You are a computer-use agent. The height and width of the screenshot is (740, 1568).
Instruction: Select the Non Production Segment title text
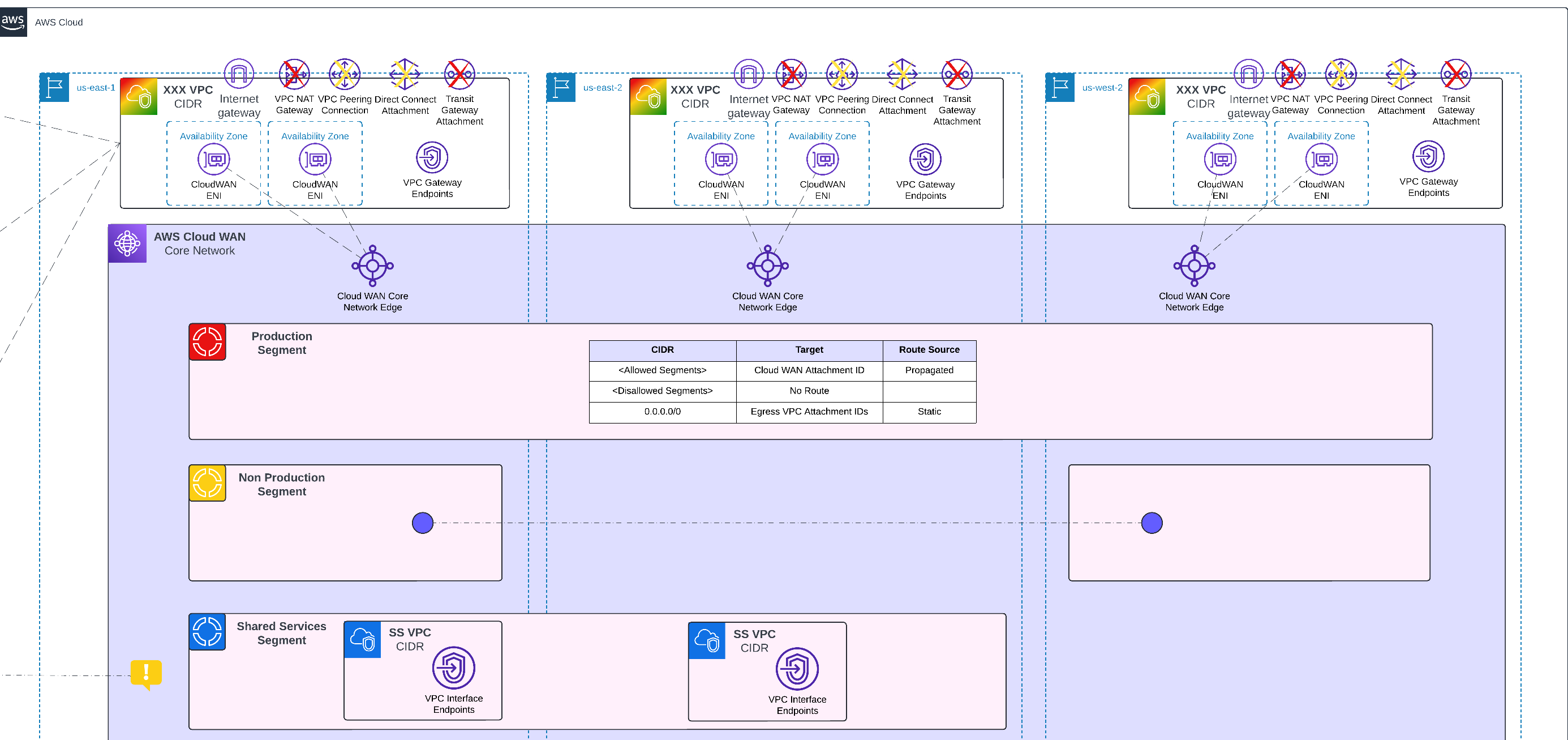click(x=282, y=484)
